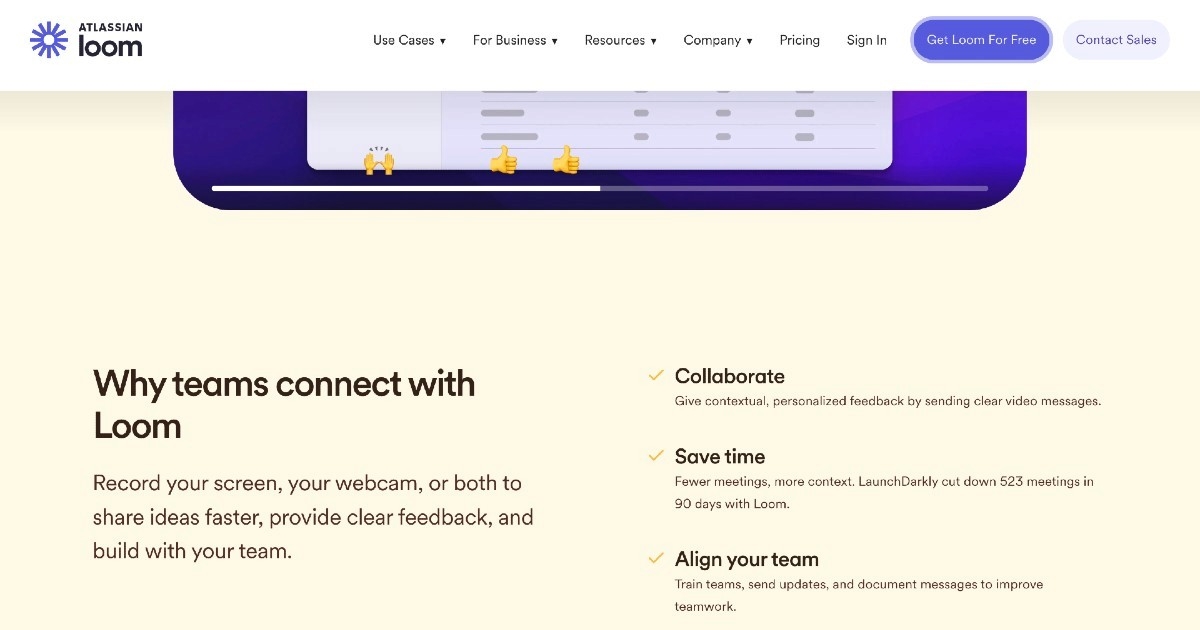This screenshot has height=630, width=1200.
Task: Click the Why teams connect with Loom heading
Action: [x=284, y=404]
